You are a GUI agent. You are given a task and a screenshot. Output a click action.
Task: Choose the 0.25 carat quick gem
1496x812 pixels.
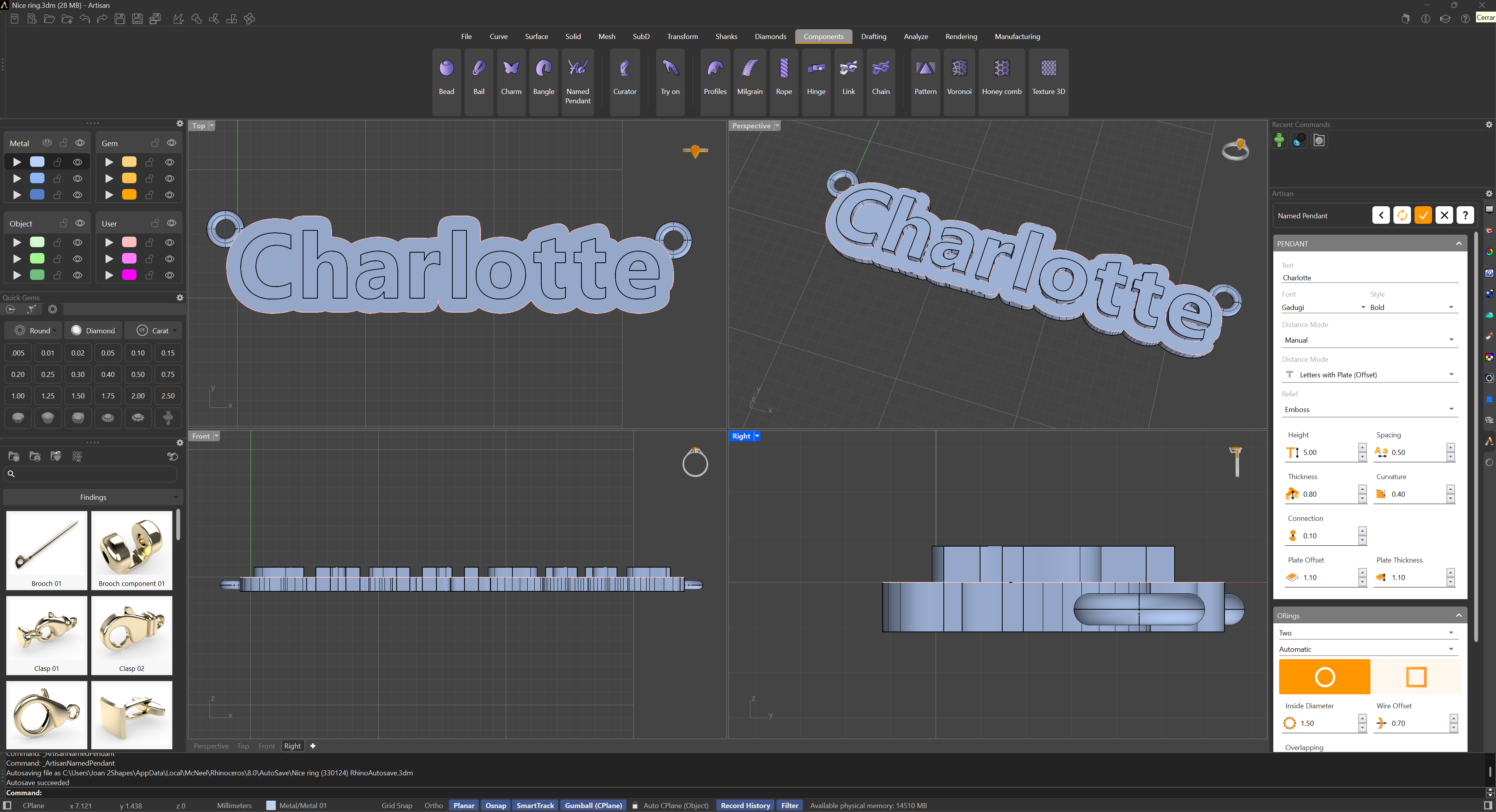click(48, 374)
